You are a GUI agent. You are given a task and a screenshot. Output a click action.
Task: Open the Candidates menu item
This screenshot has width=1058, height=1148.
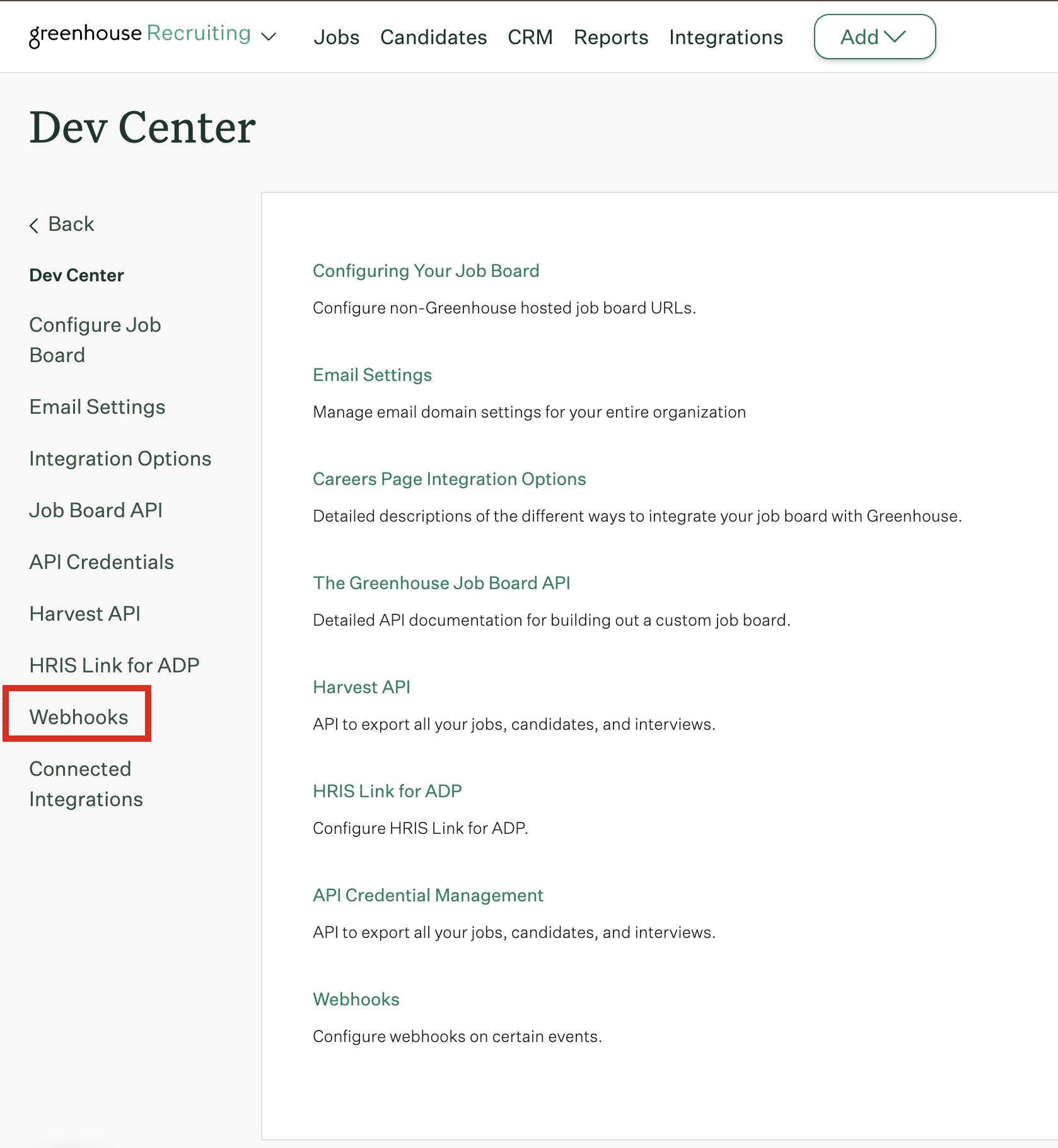coord(434,37)
